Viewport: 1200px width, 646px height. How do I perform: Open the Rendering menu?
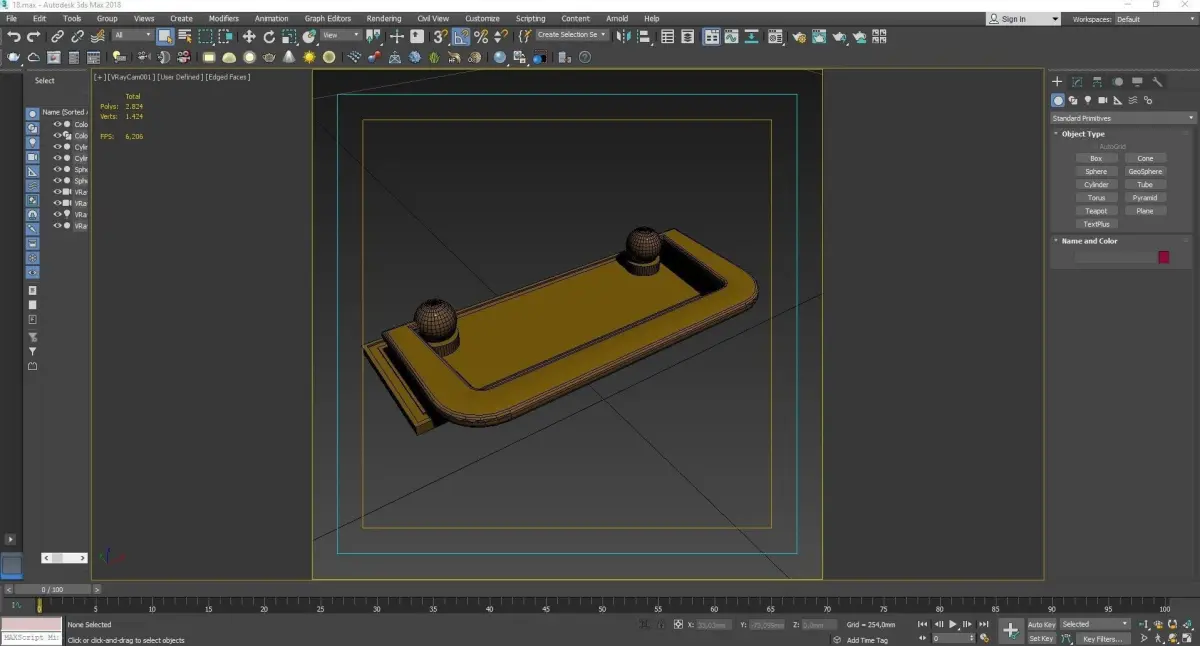pos(383,18)
